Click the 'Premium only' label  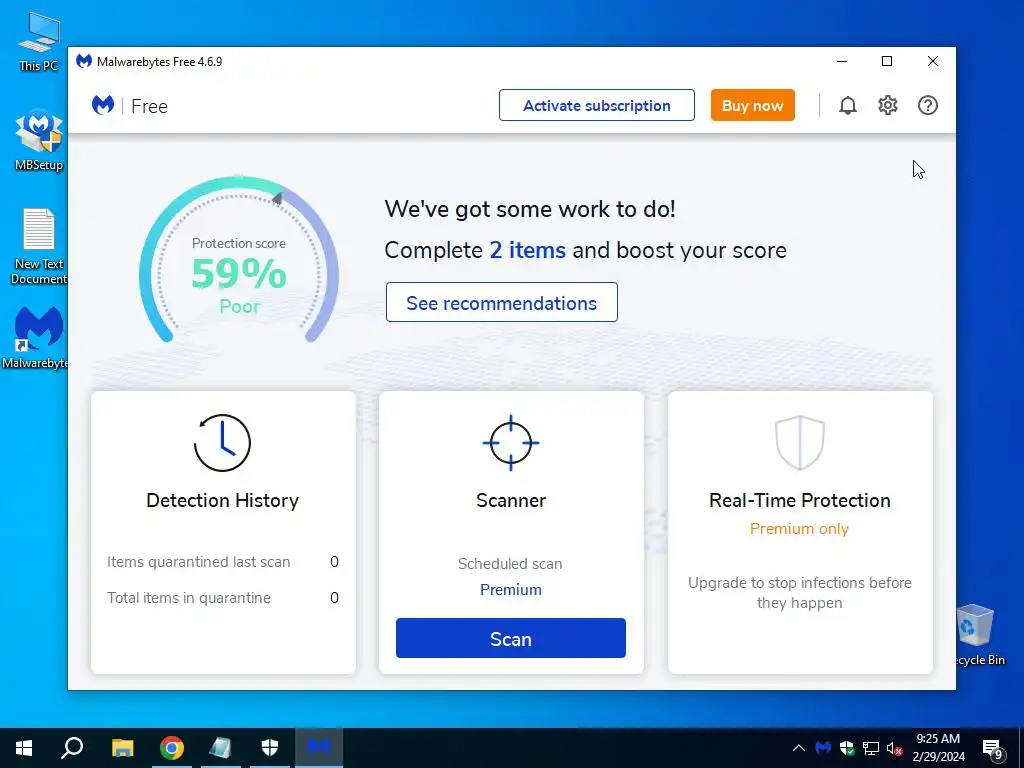(799, 529)
